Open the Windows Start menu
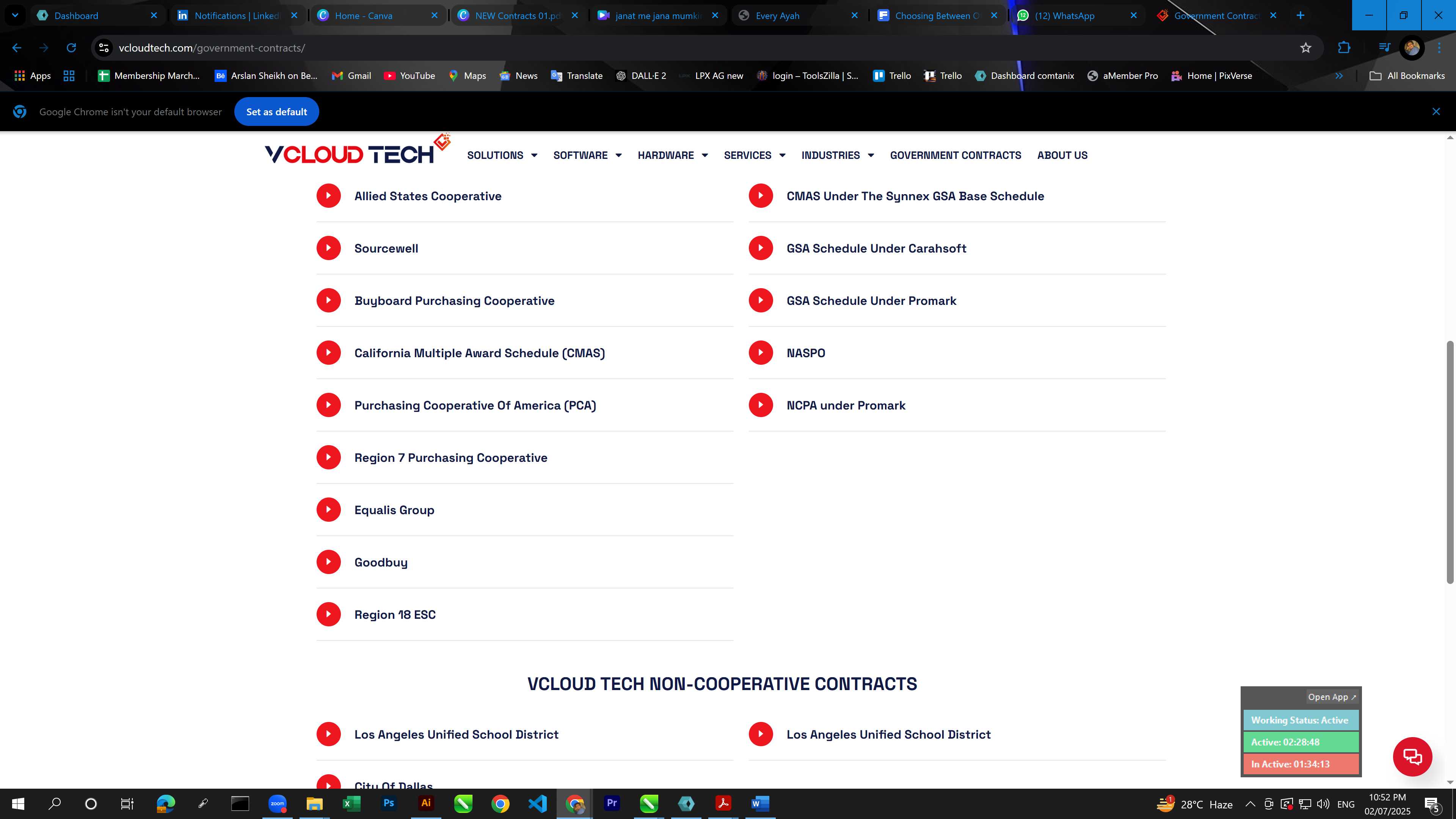Image resolution: width=1456 pixels, height=819 pixels. [x=18, y=803]
